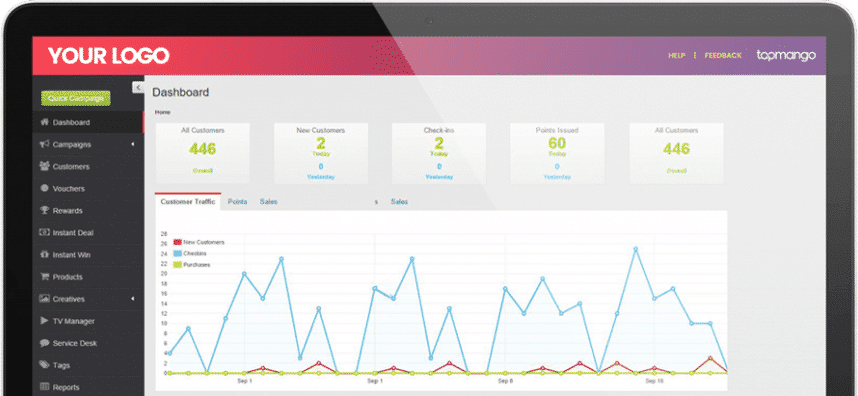Click the YOUR LOGO header text
858x396 pixels.
point(108,56)
